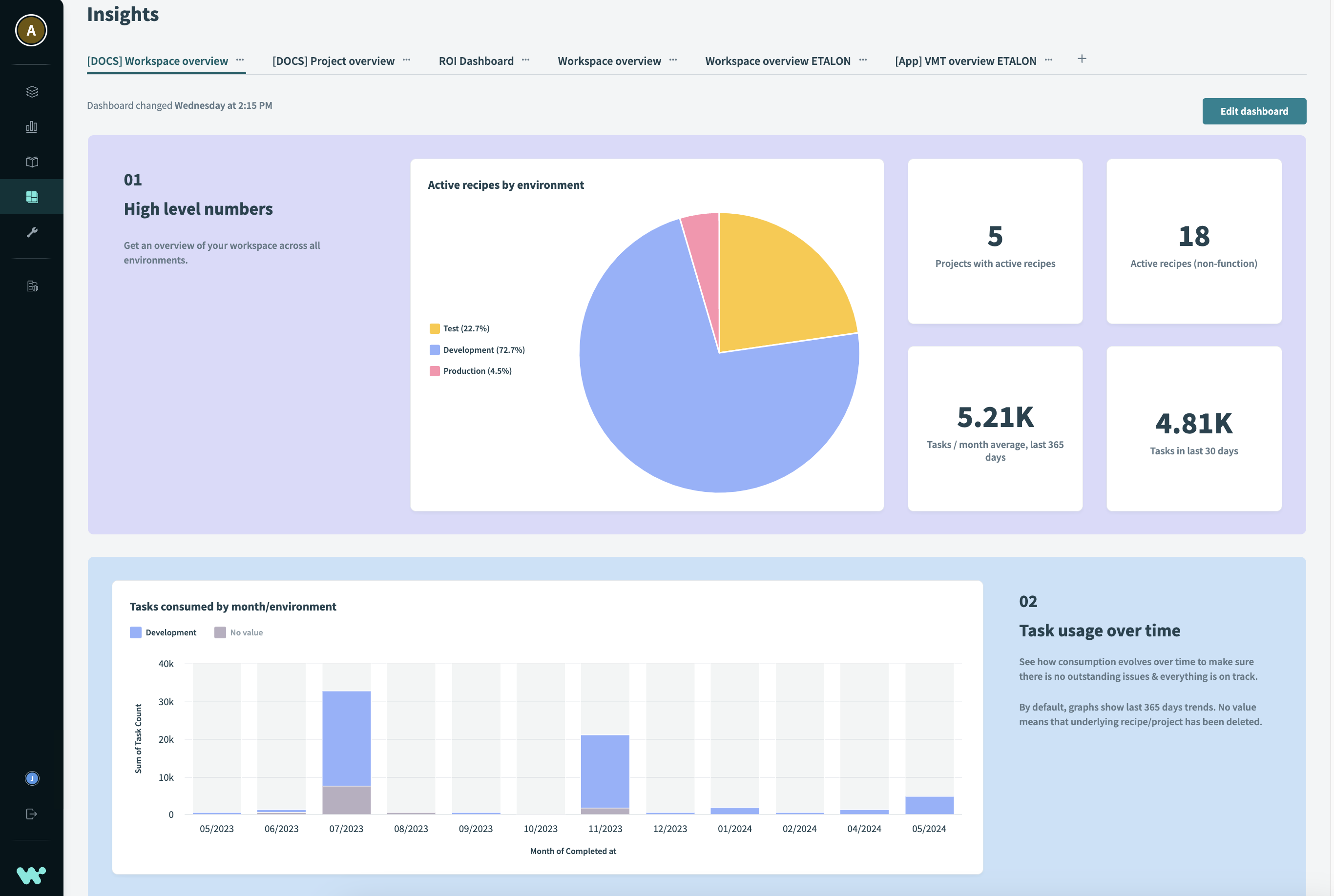Open options for [DOCS] Project overview tab
1334x896 pixels.
click(407, 60)
